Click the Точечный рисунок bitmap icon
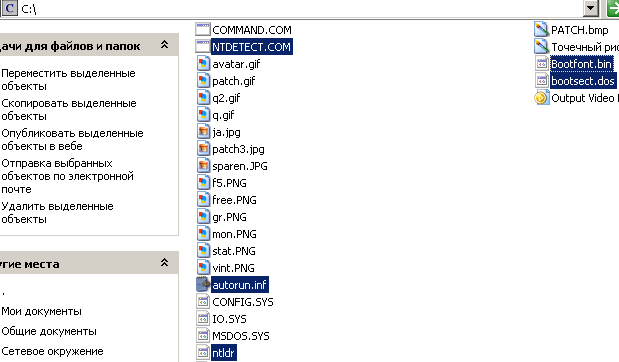Image resolution: width=619 pixels, height=362 pixels. coord(542,47)
